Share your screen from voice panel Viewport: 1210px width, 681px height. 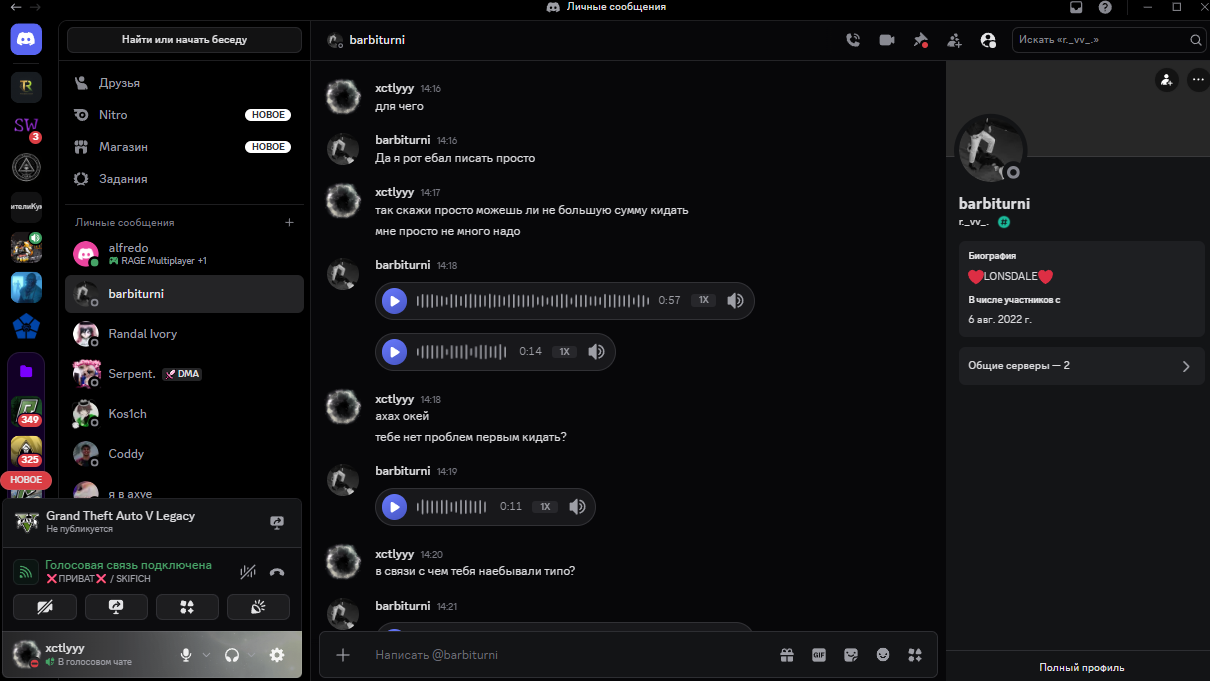point(116,607)
